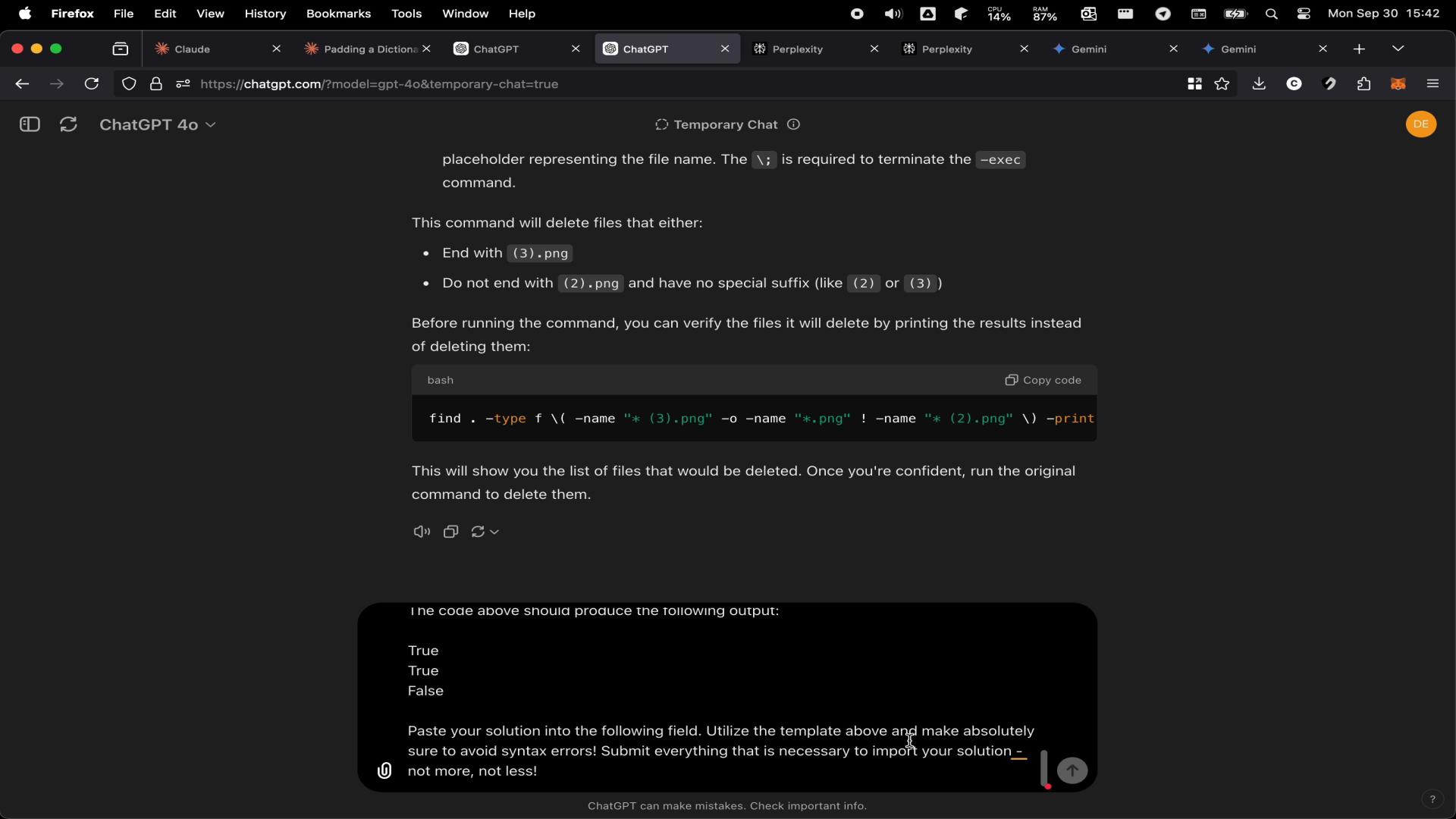The image size is (1456, 819).
Task: Open Spotlight search in menu bar
Action: (x=1272, y=14)
